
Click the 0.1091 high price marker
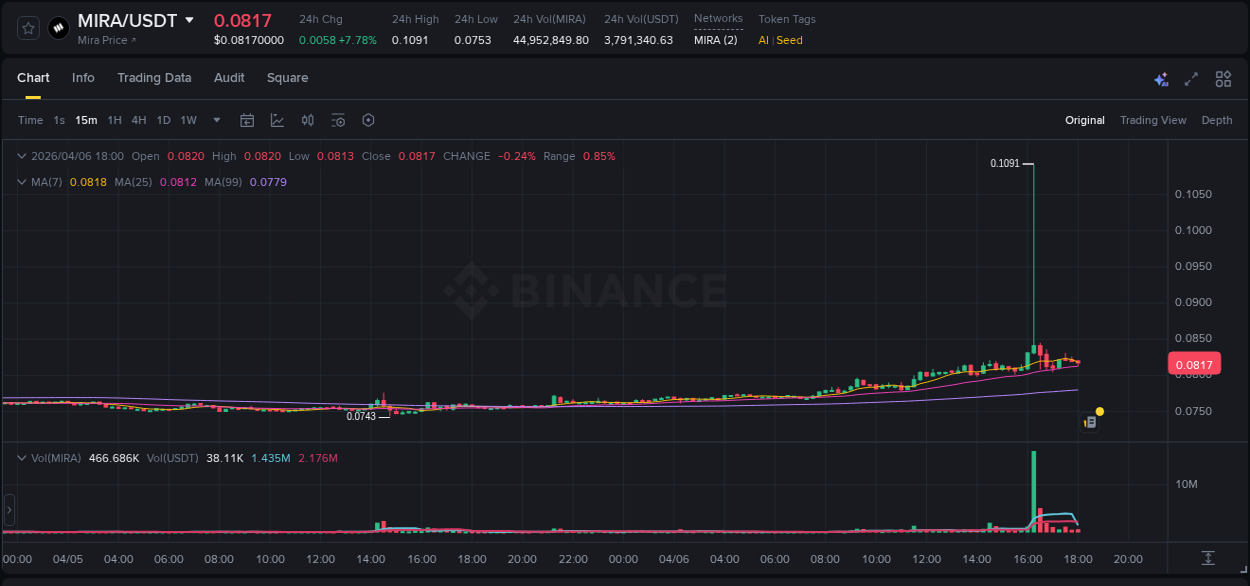pos(1005,163)
